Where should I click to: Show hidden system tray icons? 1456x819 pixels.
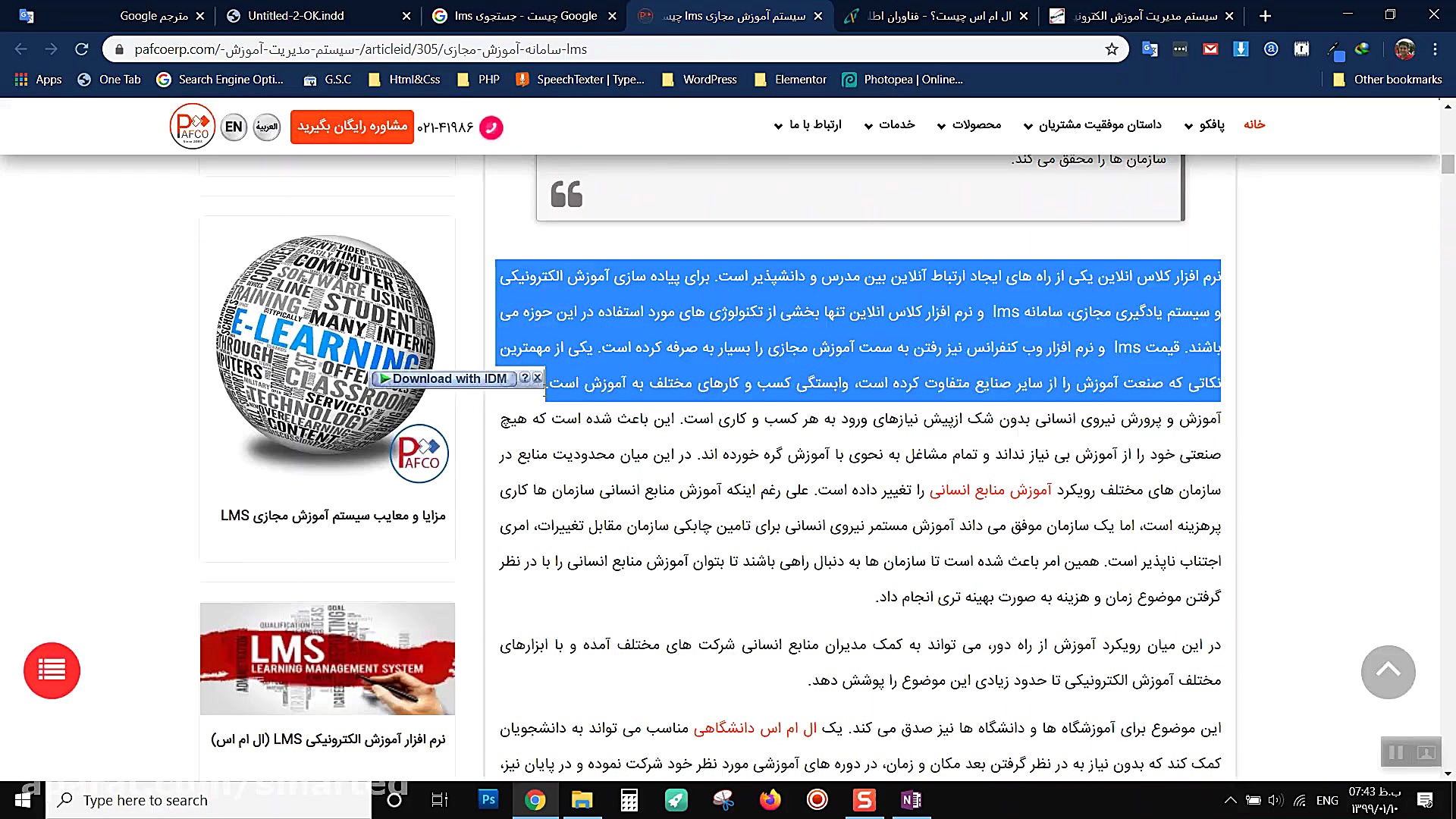(1231, 800)
